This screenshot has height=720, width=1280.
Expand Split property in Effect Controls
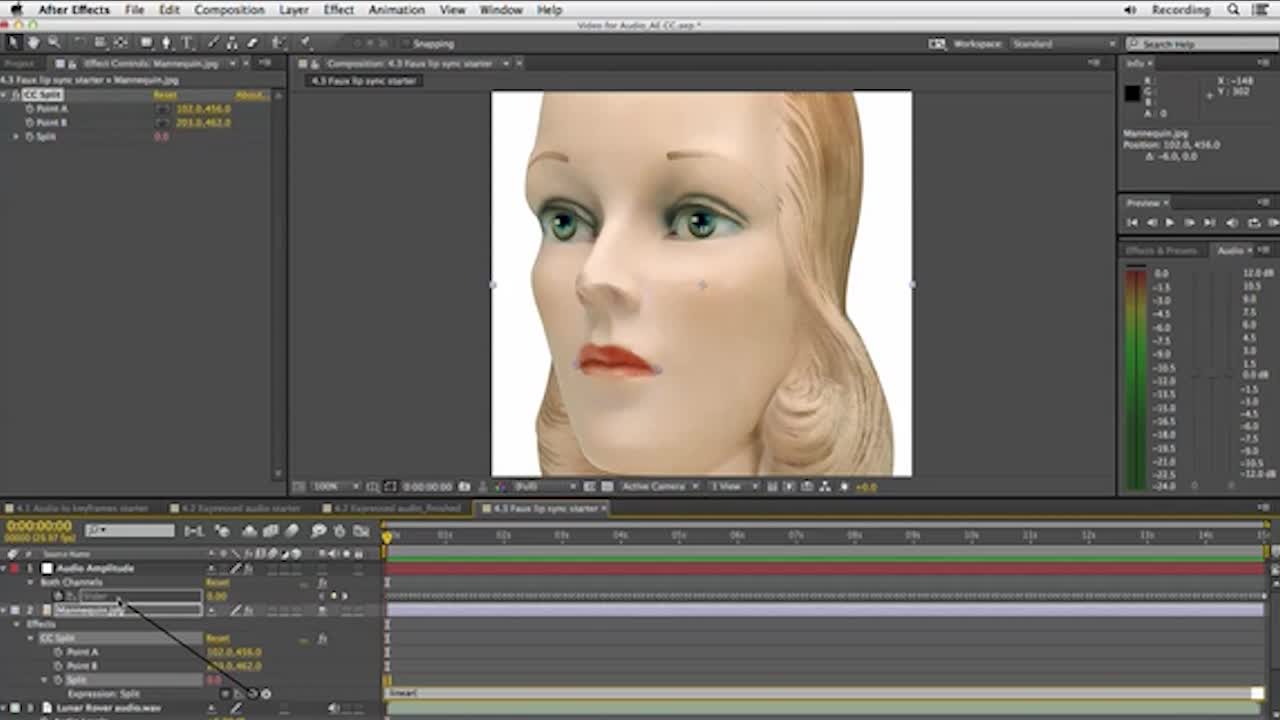[x=16, y=136]
